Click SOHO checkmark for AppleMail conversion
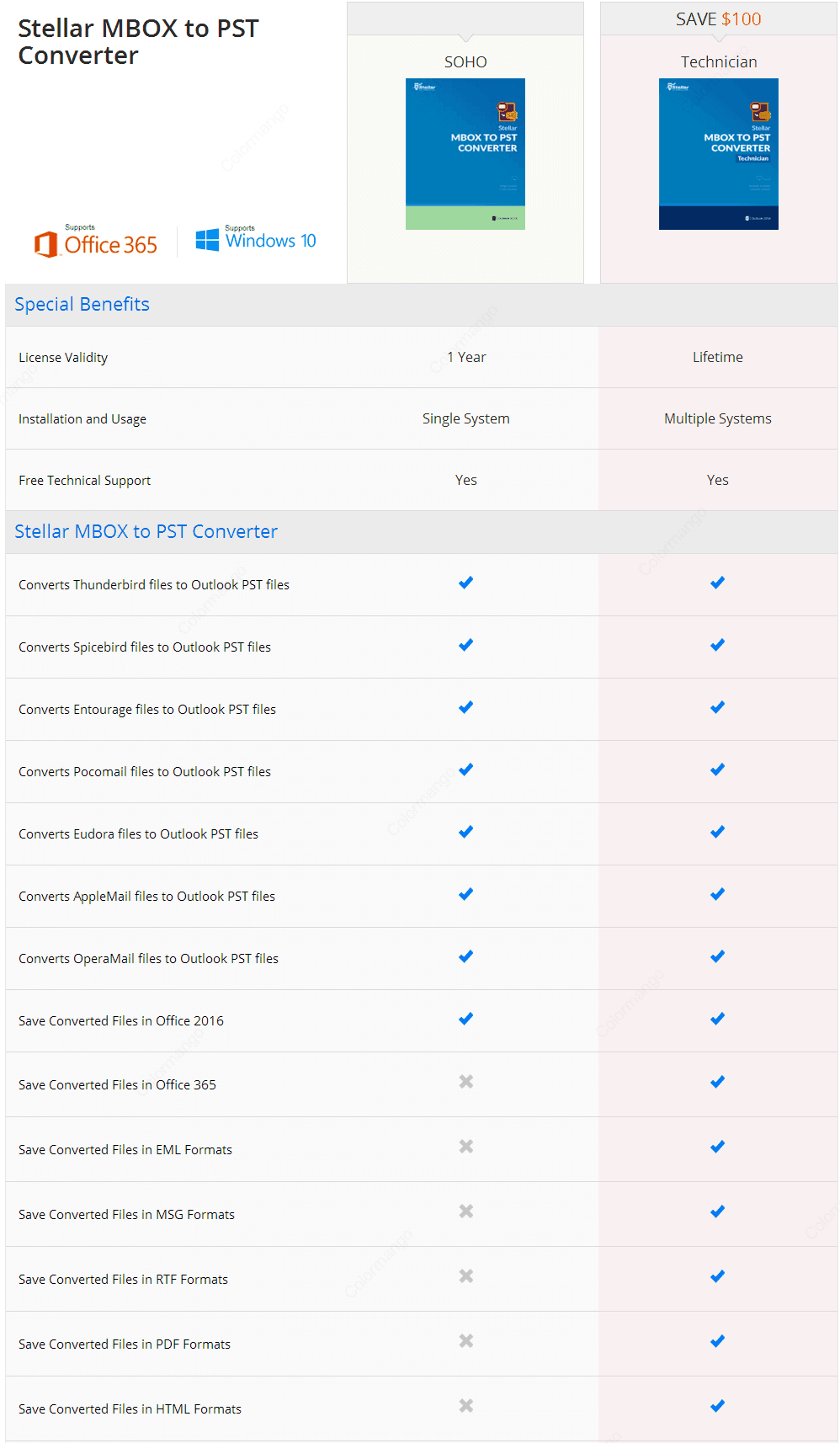The height and width of the screenshot is (1443, 840). pos(465,894)
